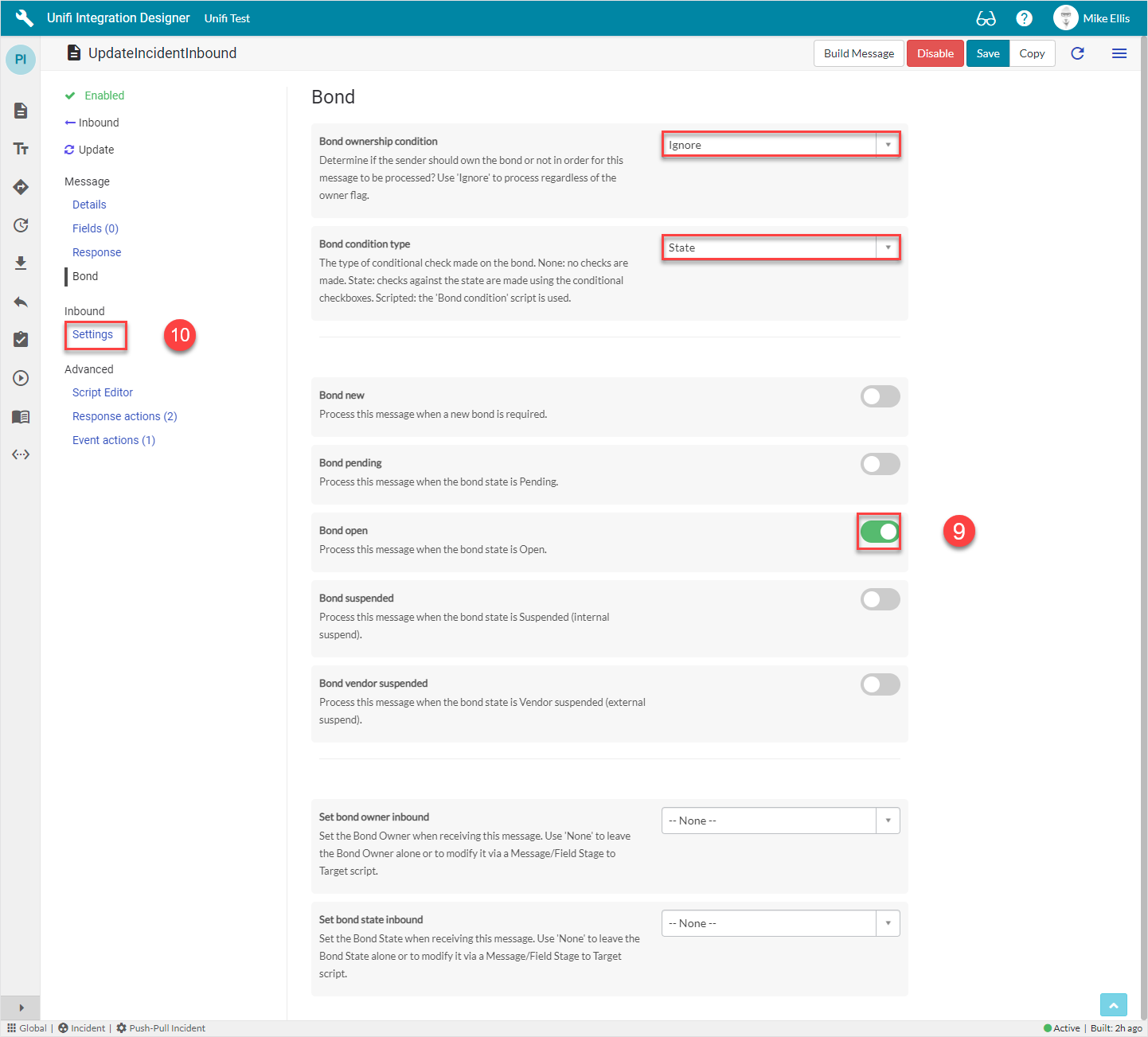Turn off the Bond open toggle
The image size is (1148, 1037).
point(880,532)
